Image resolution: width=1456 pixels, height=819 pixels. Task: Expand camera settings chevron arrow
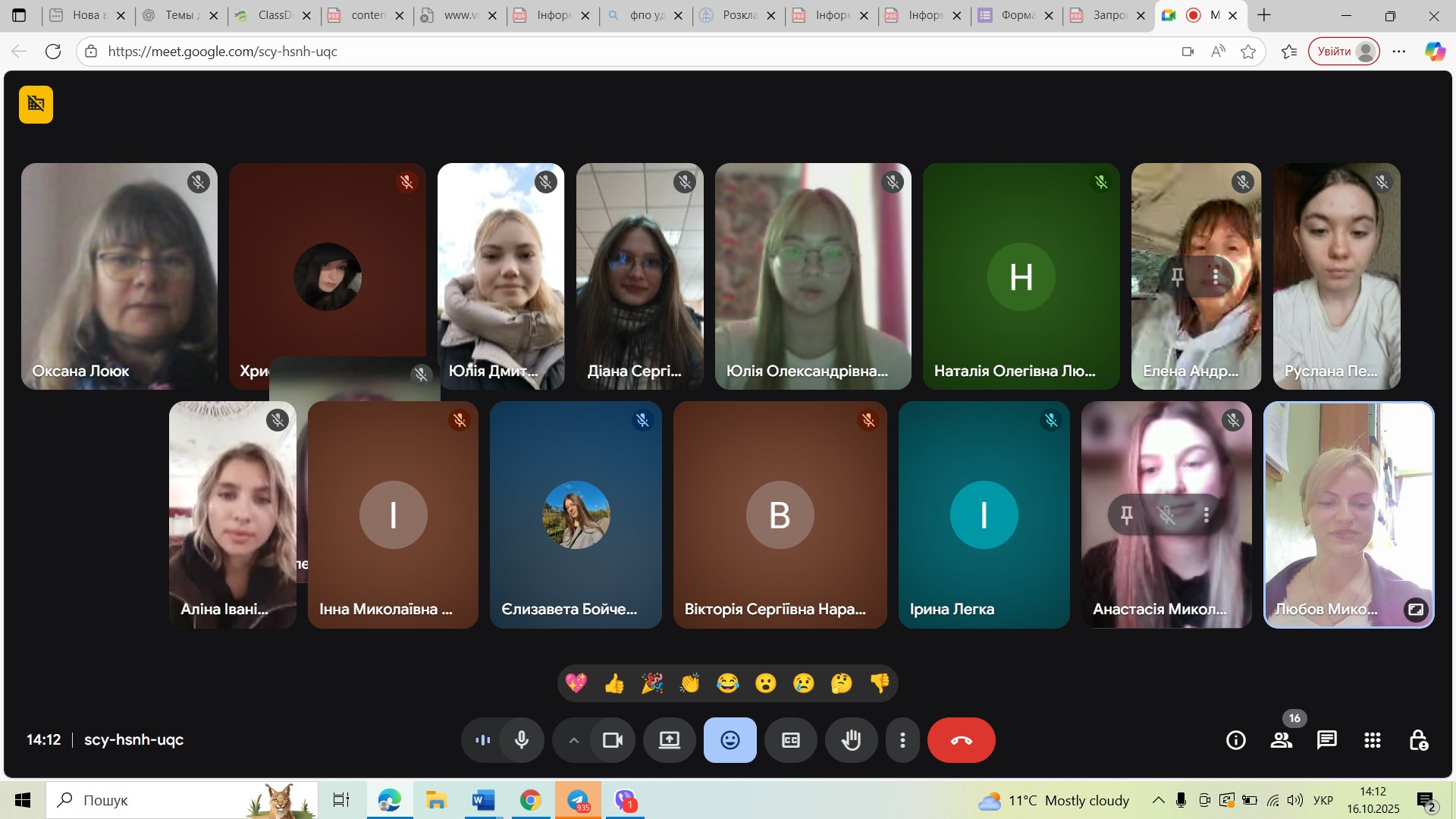point(574,740)
